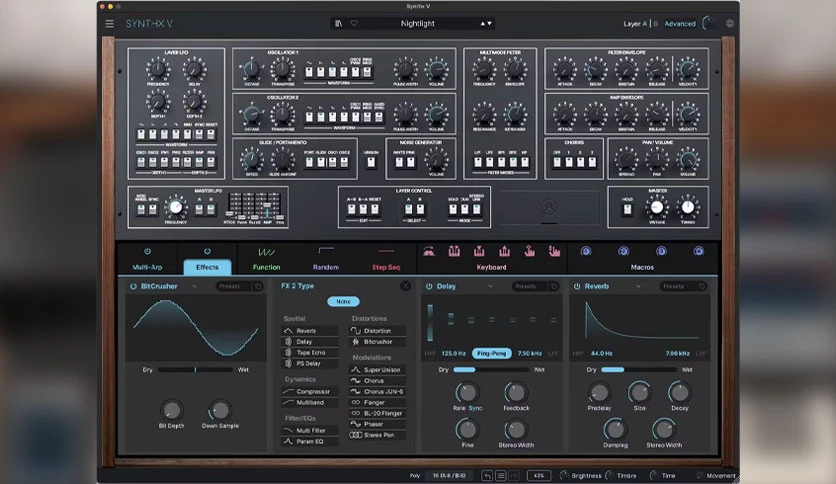Toggle the Master Hold switch
This screenshot has height=484, width=836.
pos(628,209)
